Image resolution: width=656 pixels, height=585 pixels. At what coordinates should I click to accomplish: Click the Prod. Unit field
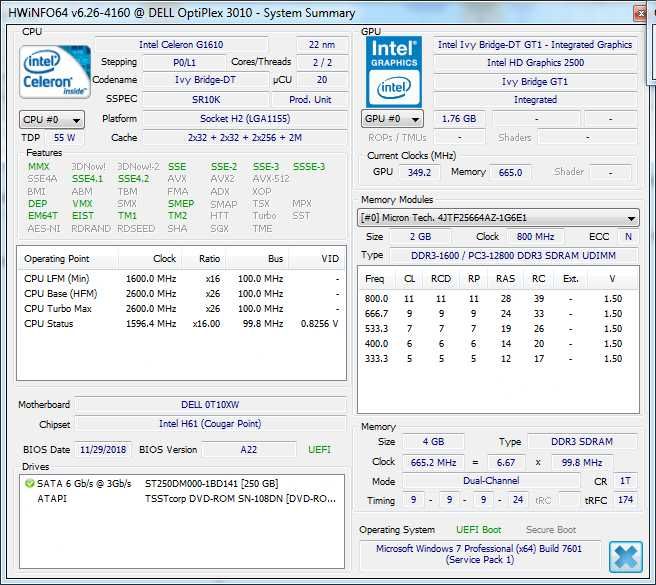pyautogui.click(x=310, y=100)
